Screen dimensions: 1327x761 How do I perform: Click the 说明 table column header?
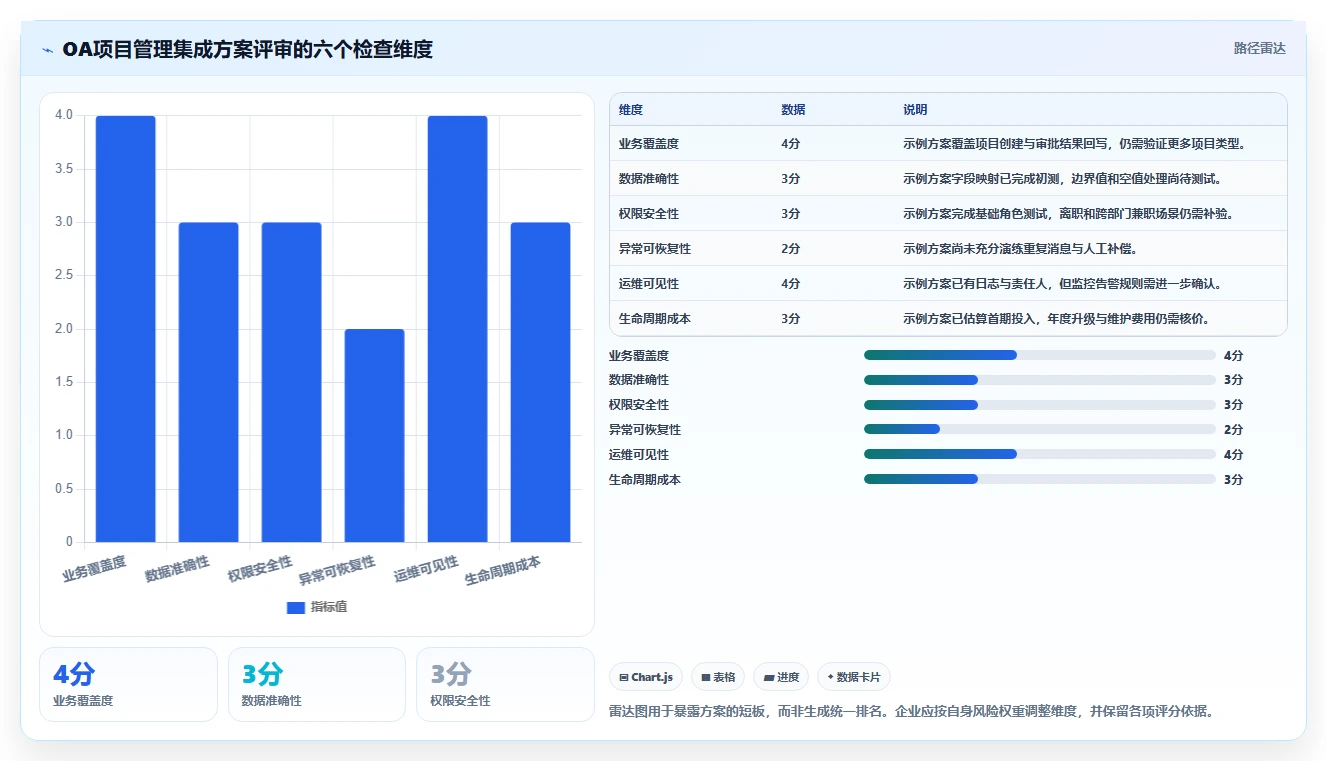click(915, 109)
